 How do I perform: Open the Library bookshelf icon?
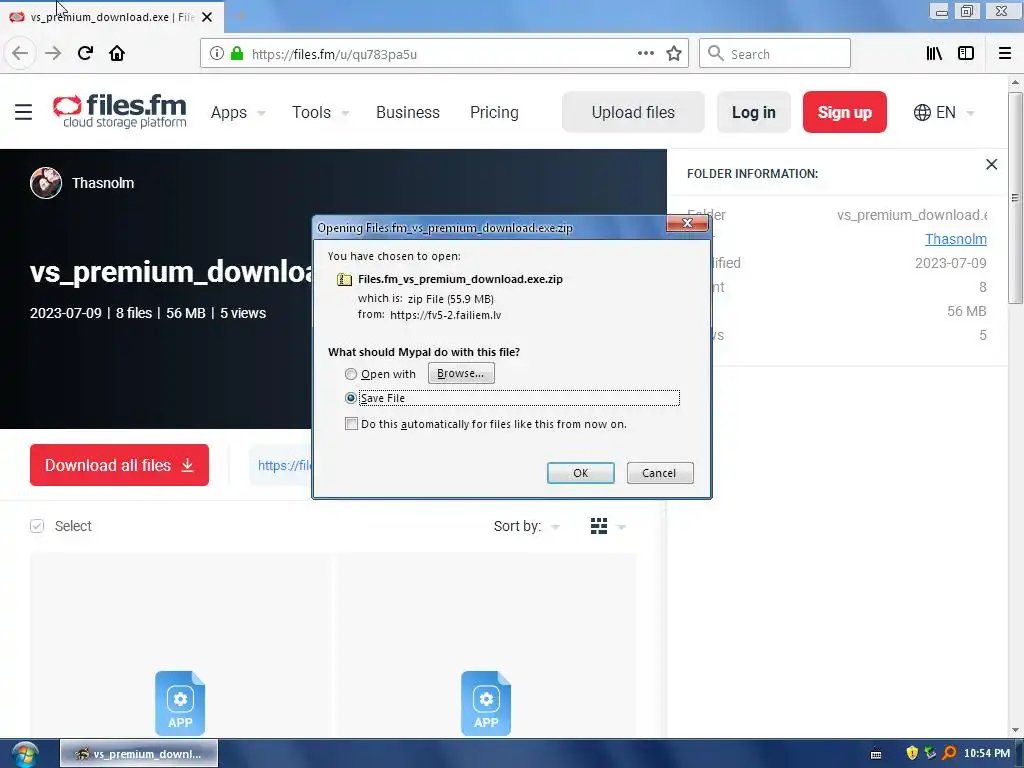934,54
